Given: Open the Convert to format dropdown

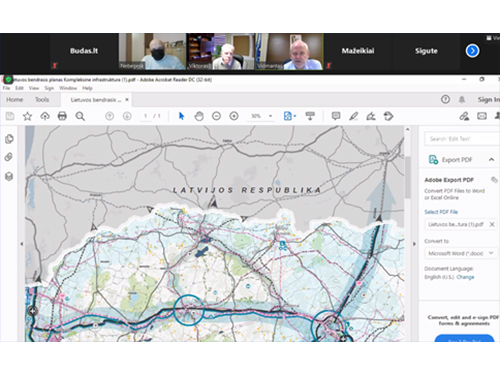Looking at the screenshot, I should coord(460,253).
